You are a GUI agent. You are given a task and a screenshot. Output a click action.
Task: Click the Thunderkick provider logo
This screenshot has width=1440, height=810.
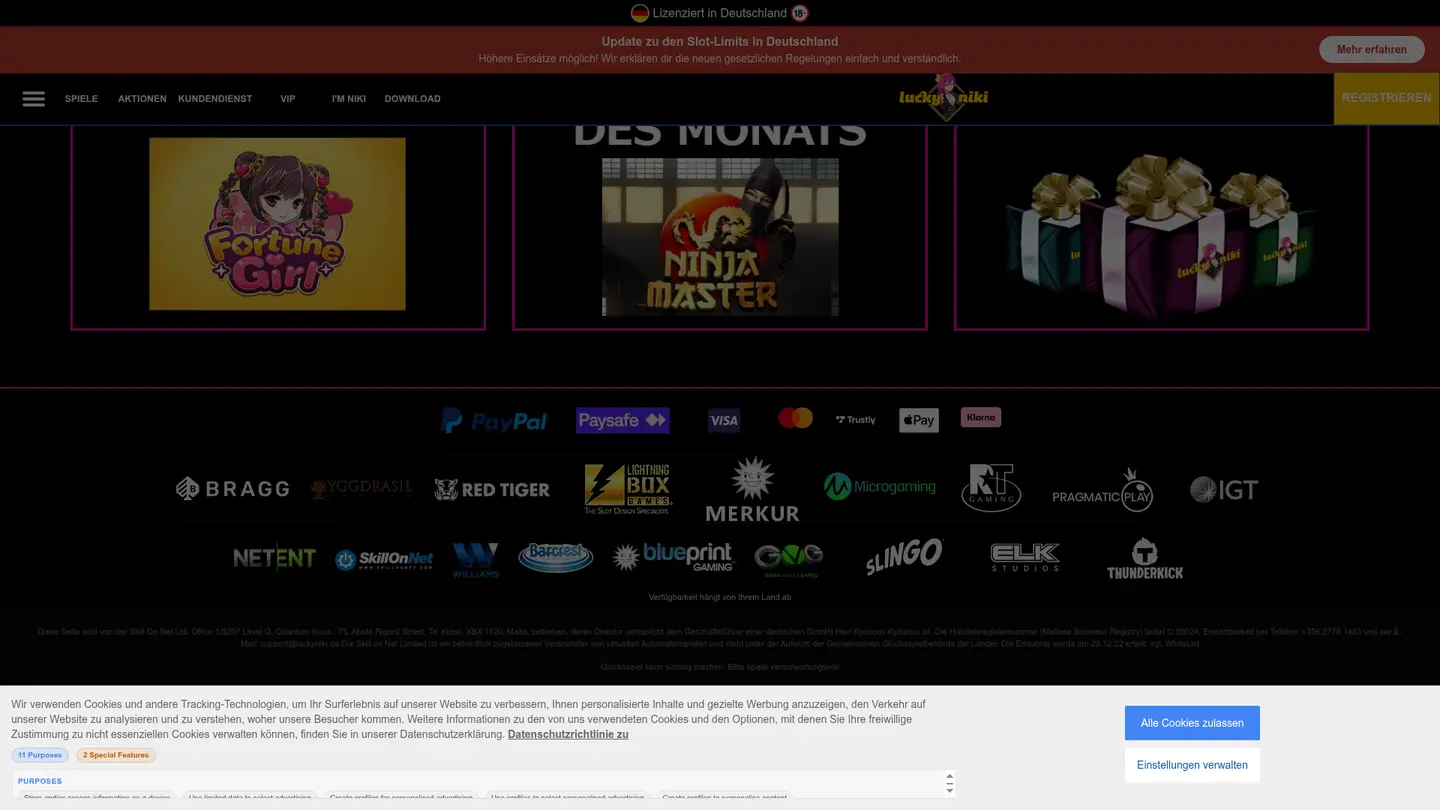[x=1145, y=559]
